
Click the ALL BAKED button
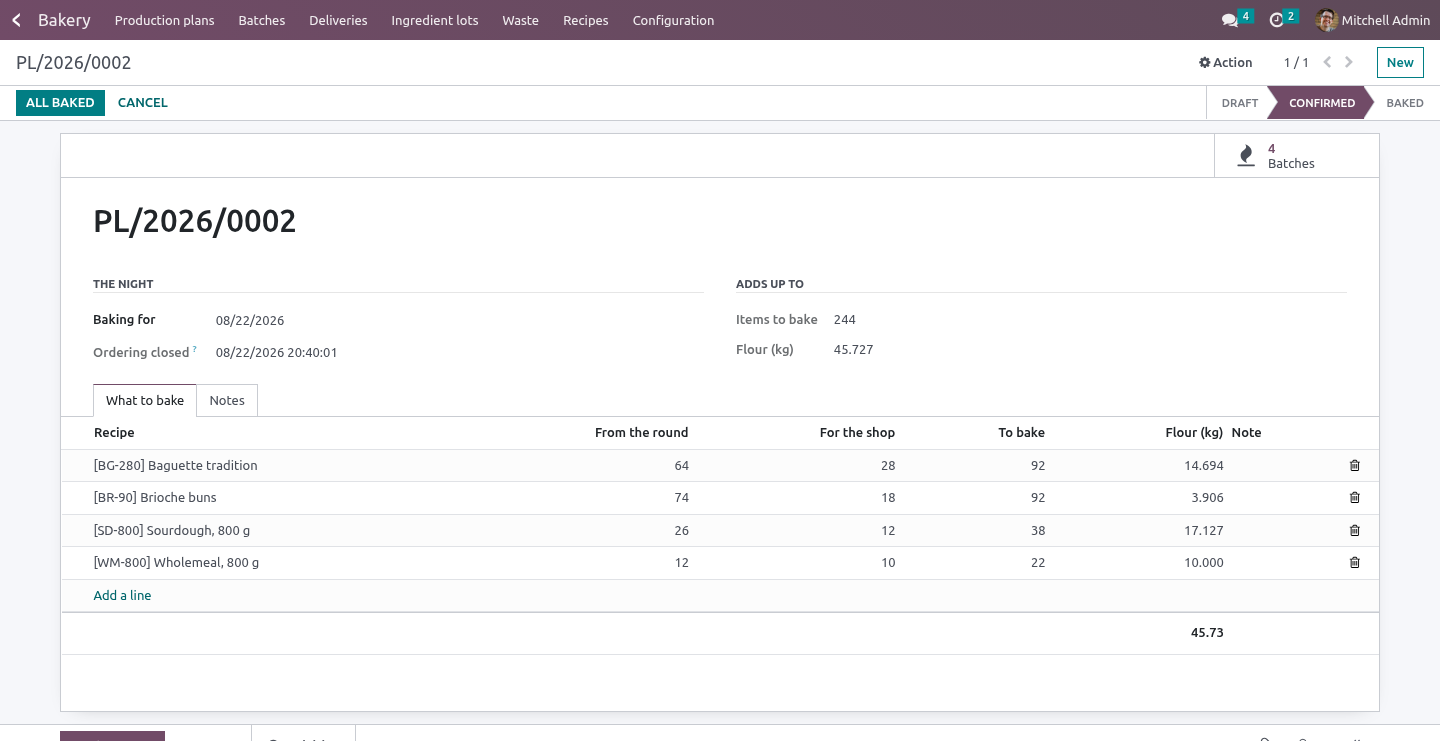click(60, 103)
